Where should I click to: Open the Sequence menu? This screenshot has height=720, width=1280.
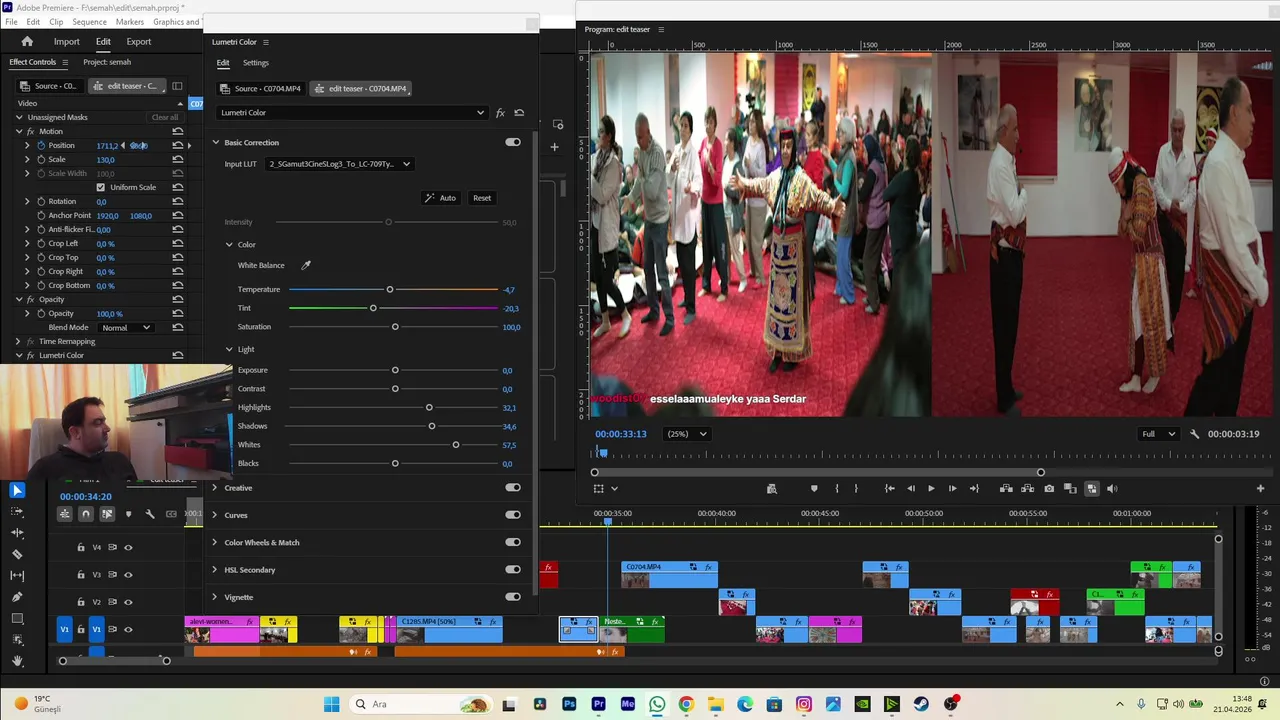pyautogui.click(x=89, y=22)
